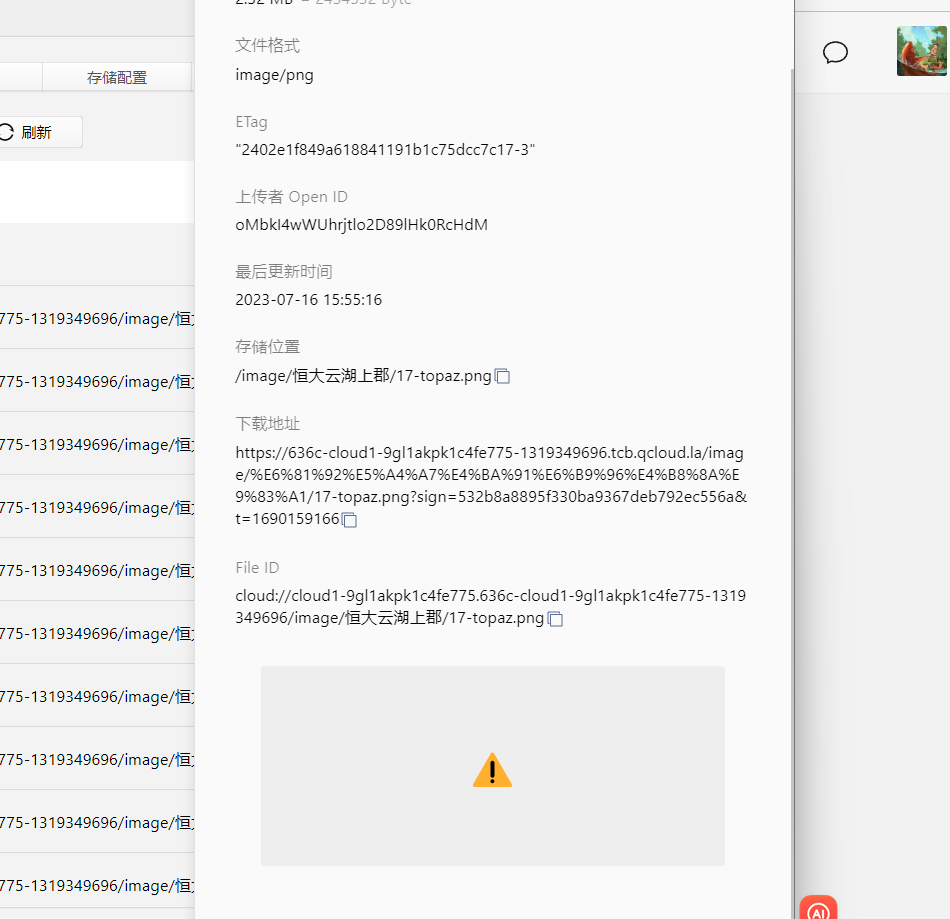Click the download address URL text
The image size is (950, 919).
[x=491, y=485]
